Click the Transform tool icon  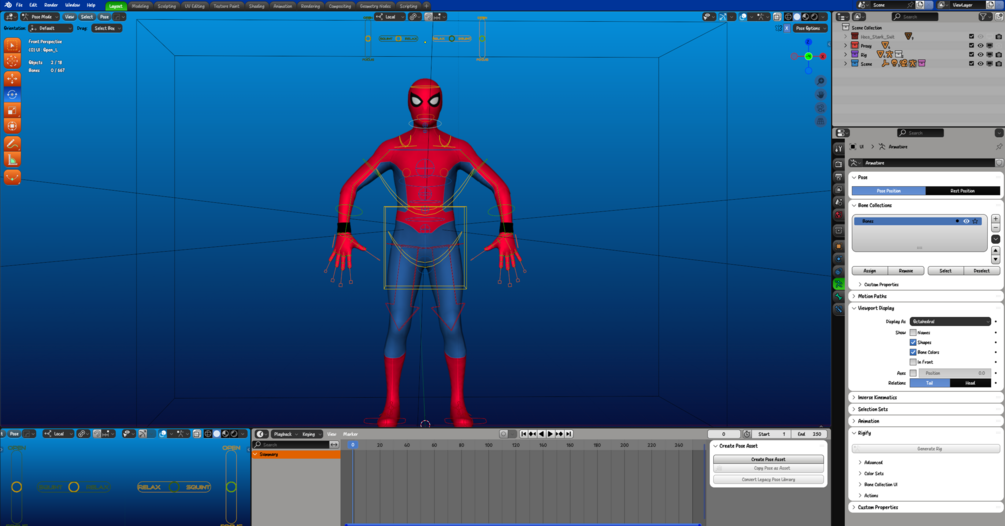point(12,127)
